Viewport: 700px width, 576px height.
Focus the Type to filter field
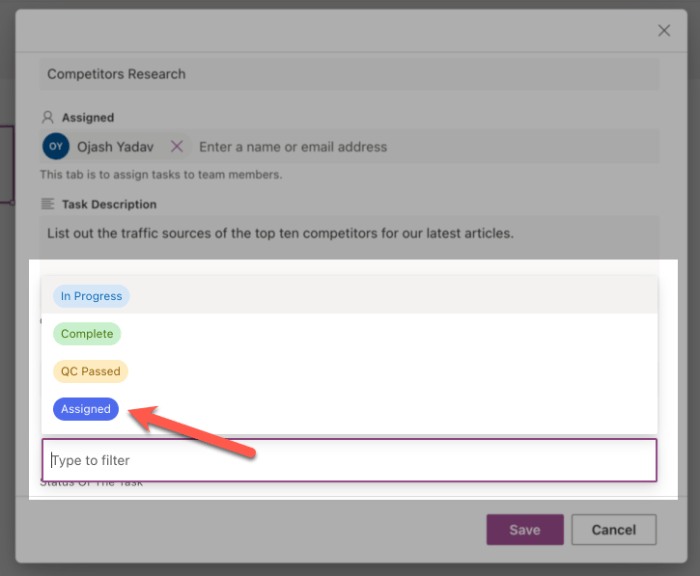[349, 460]
